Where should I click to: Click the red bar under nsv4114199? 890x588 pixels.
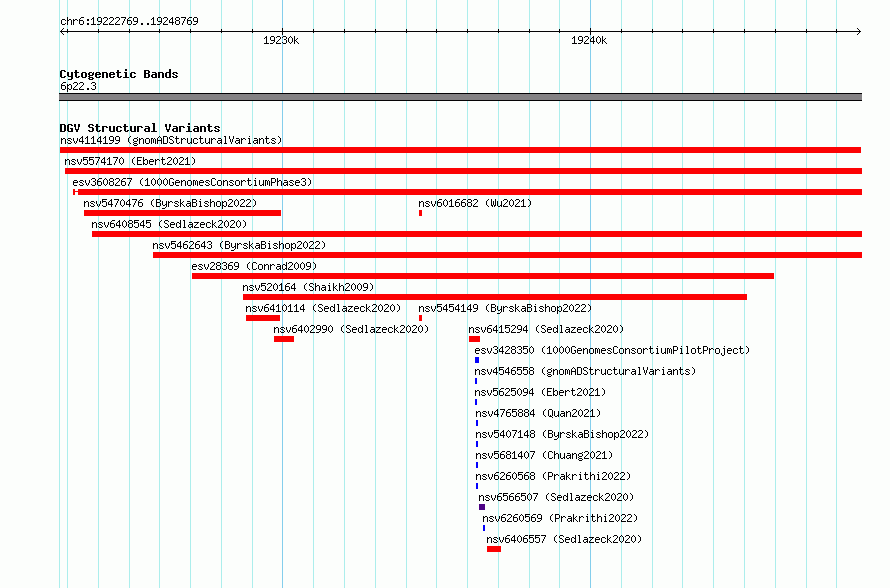tap(460, 150)
